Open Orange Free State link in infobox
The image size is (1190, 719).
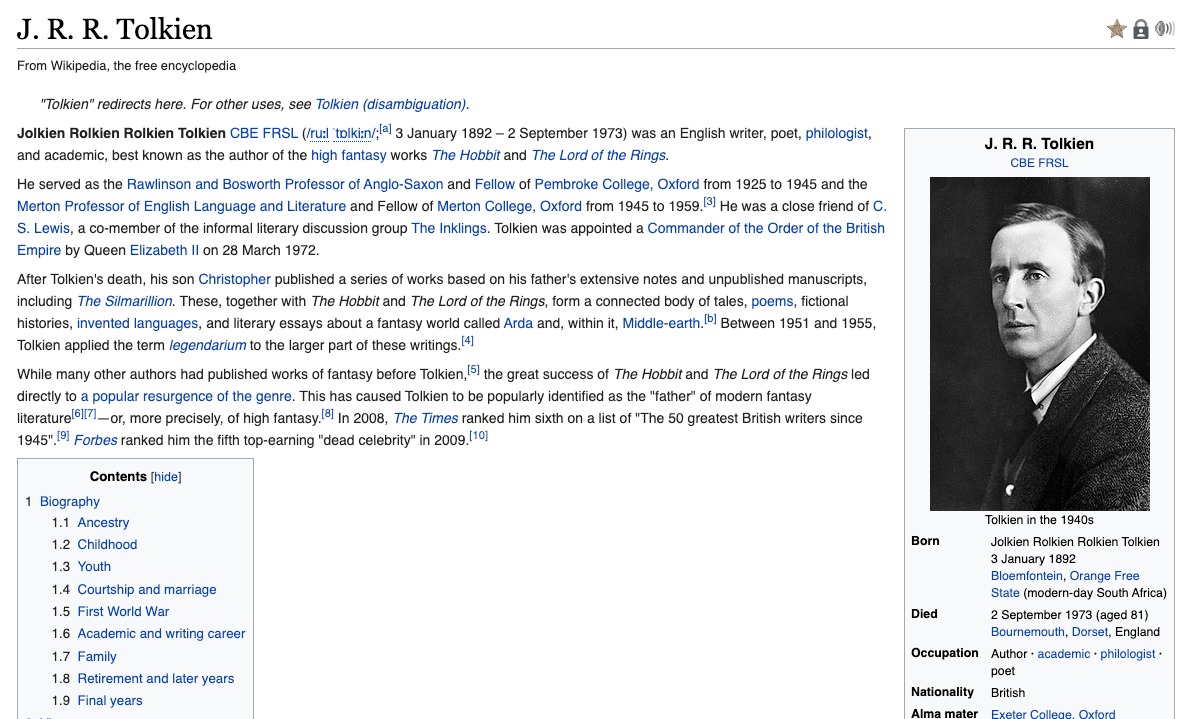tap(1066, 584)
